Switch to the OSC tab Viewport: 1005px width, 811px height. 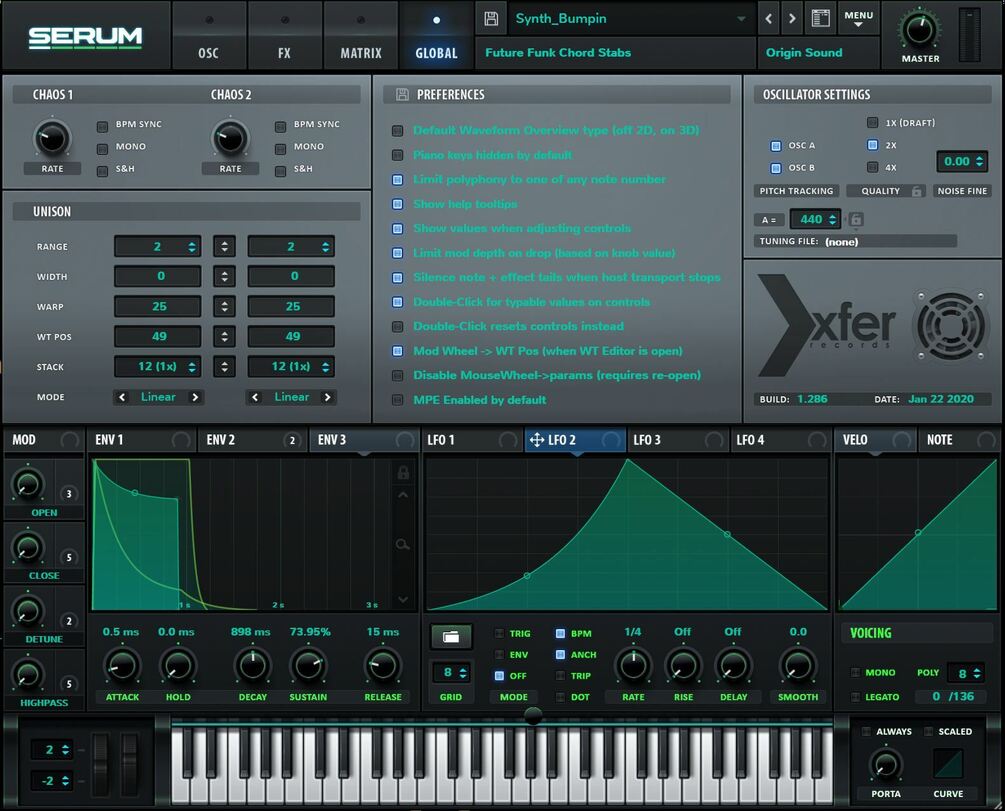(208, 35)
